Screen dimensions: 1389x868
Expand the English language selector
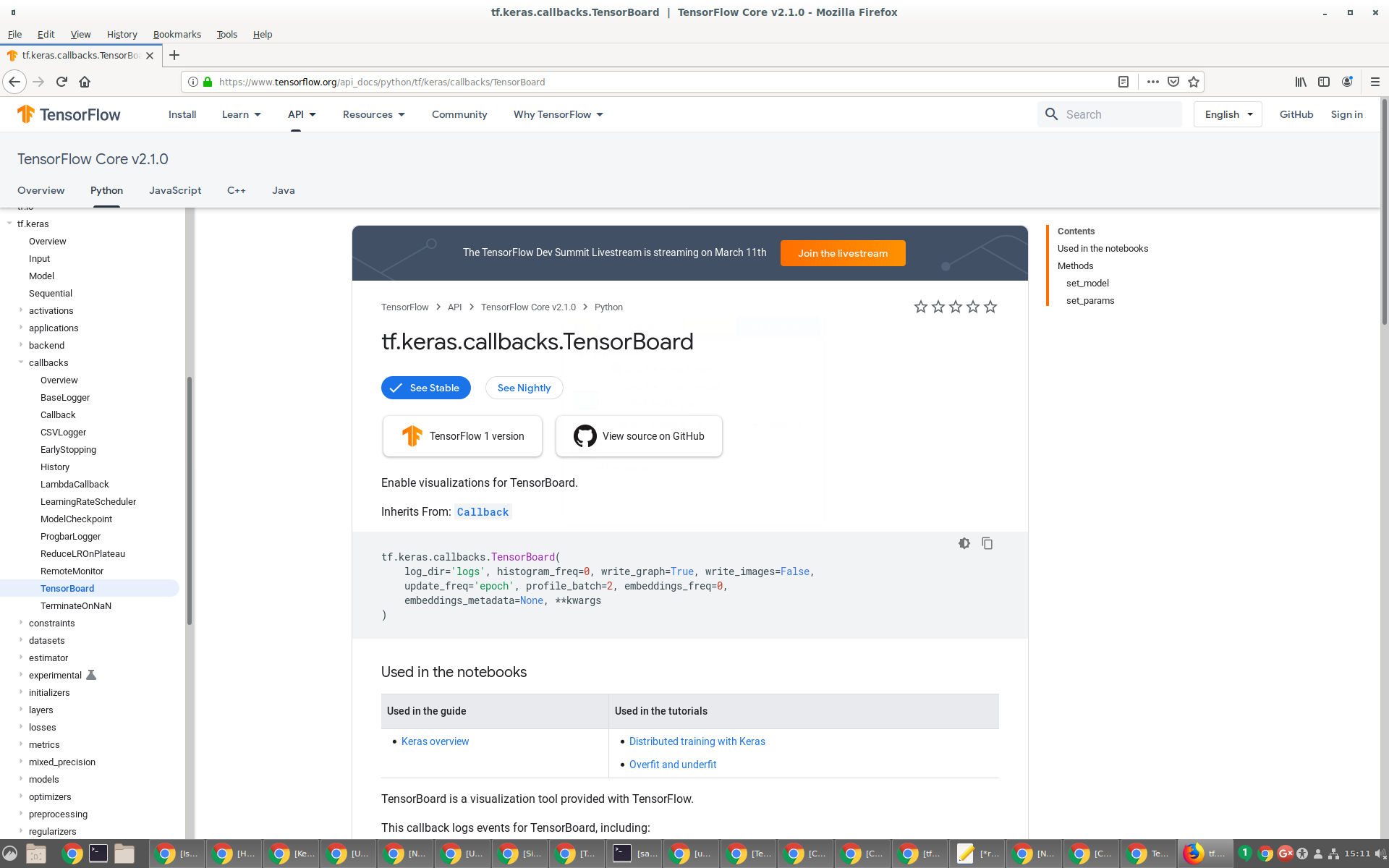(x=1227, y=114)
